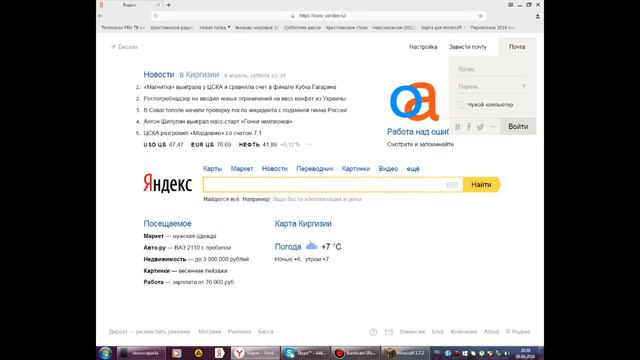Bookmark page with address bar star
The image size is (640, 360).
point(480,16)
